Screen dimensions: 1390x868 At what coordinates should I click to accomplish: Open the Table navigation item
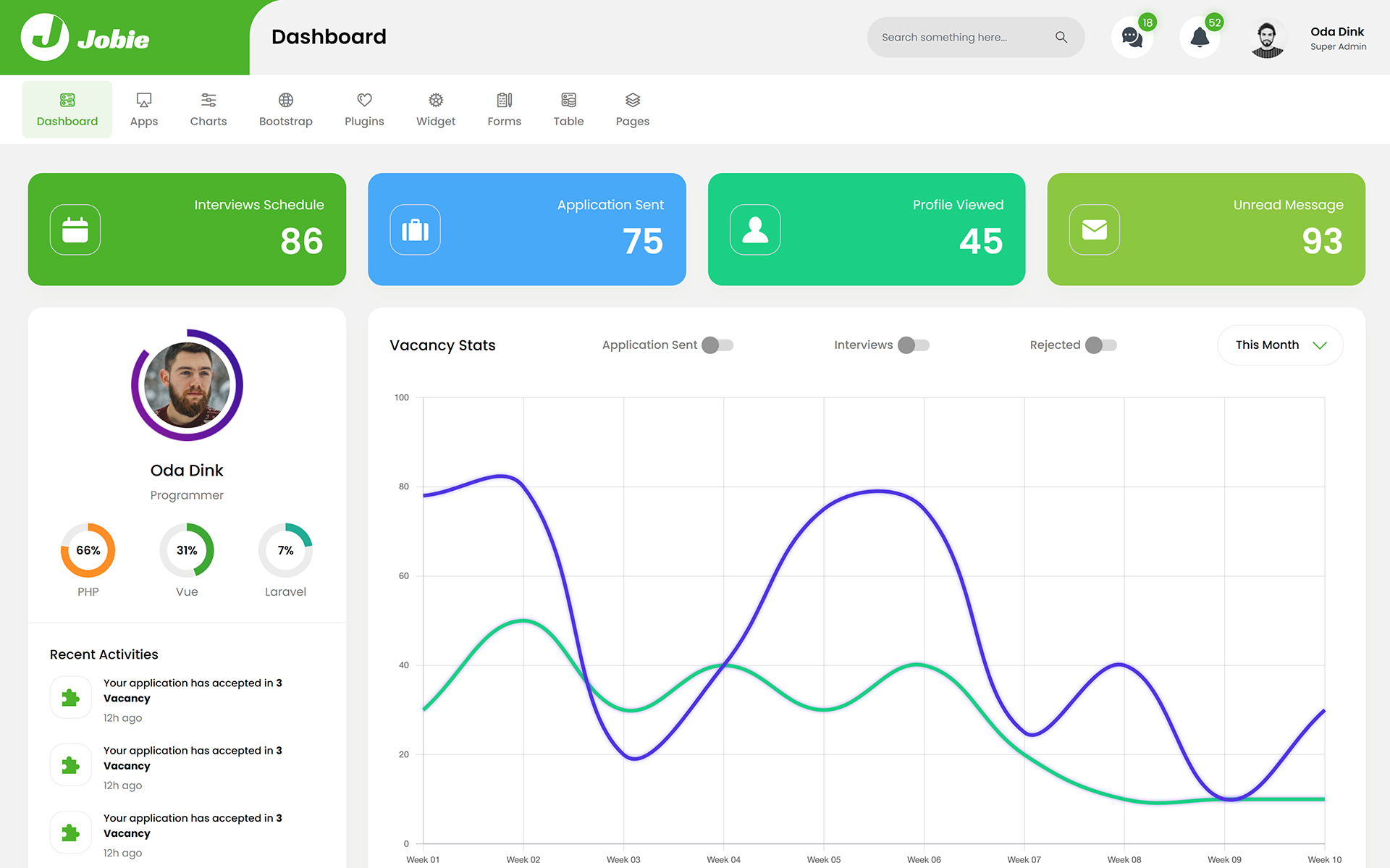(x=568, y=109)
